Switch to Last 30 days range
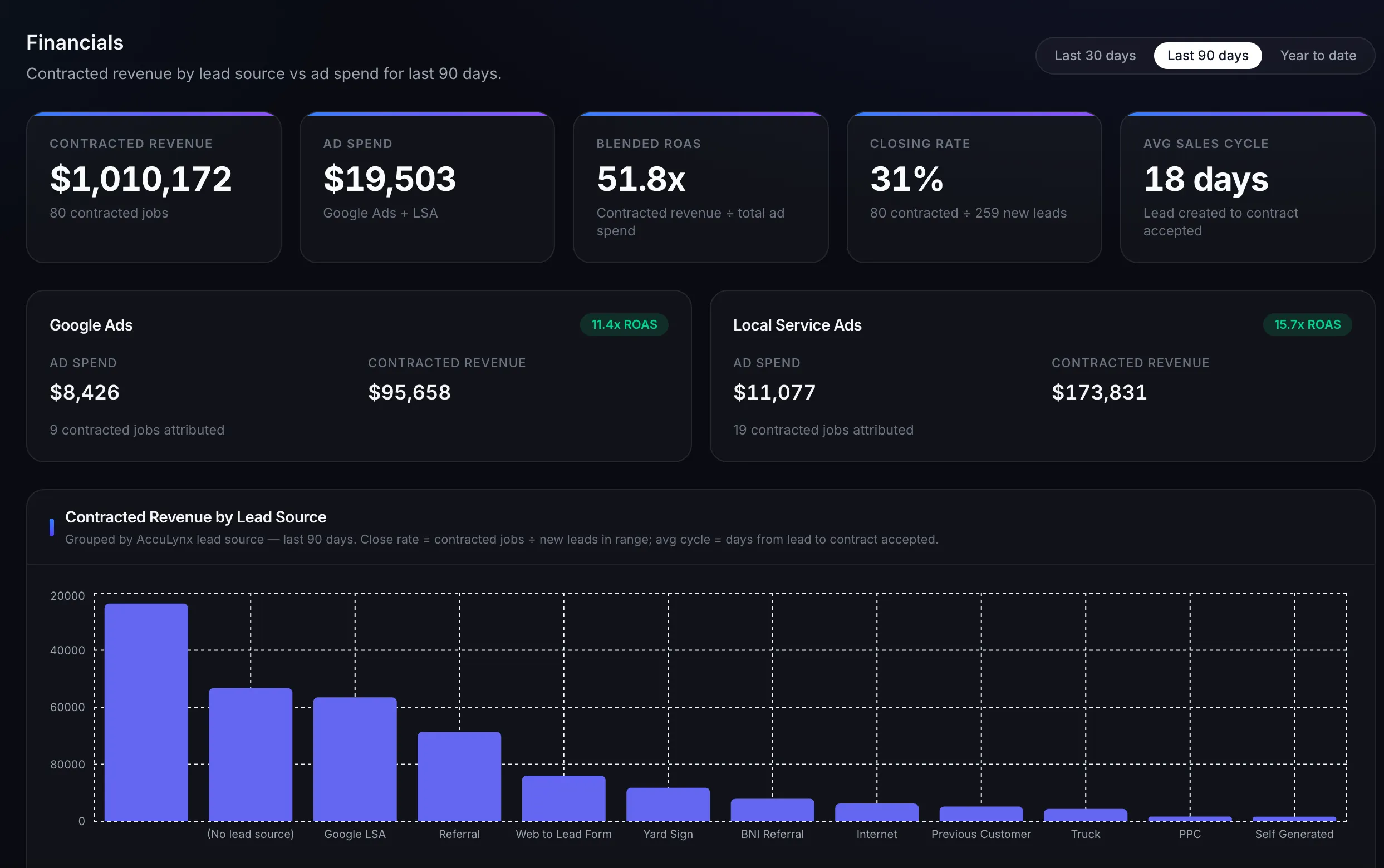The image size is (1384, 868). click(1095, 56)
